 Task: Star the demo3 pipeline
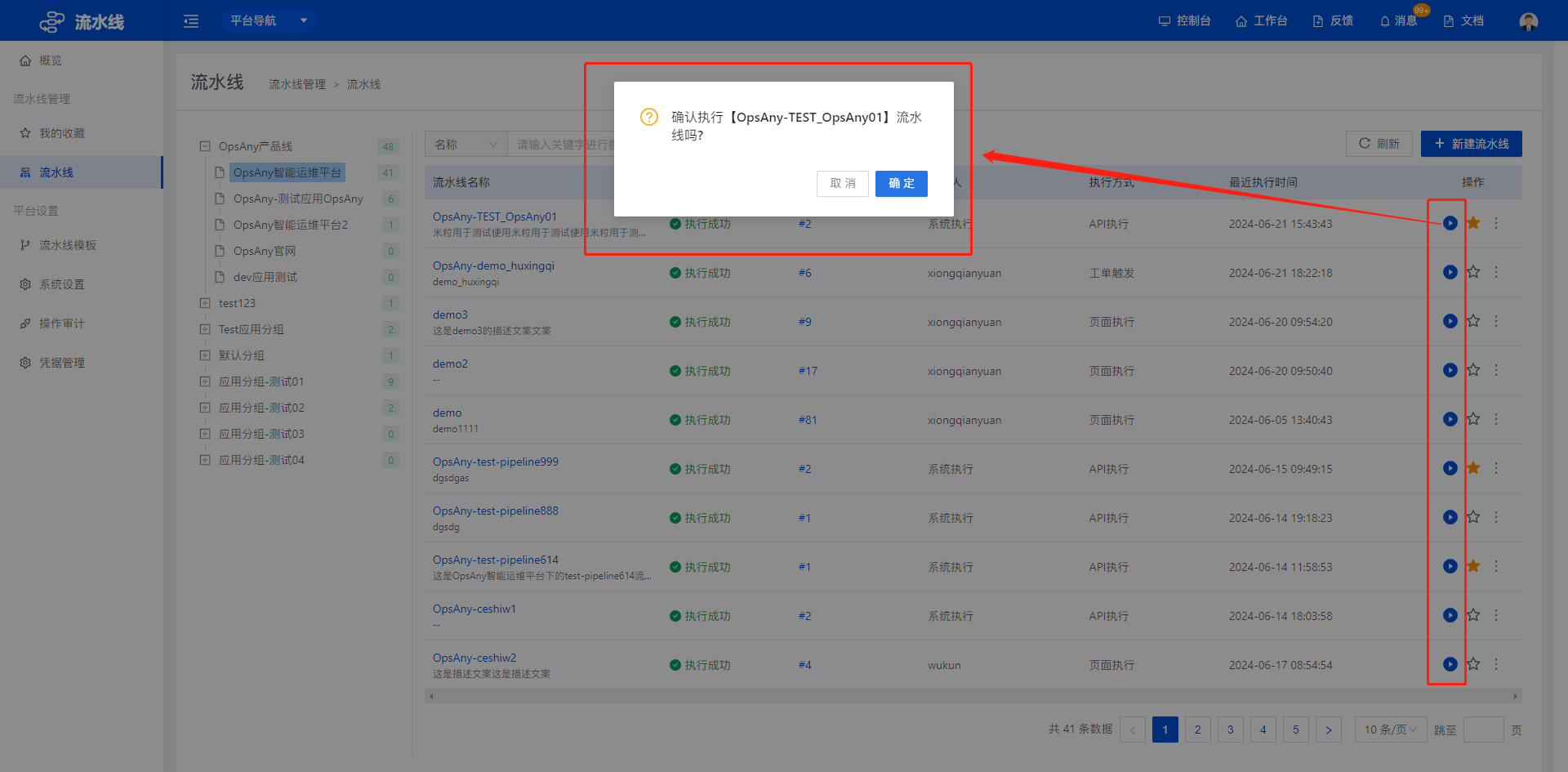pyautogui.click(x=1473, y=321)
